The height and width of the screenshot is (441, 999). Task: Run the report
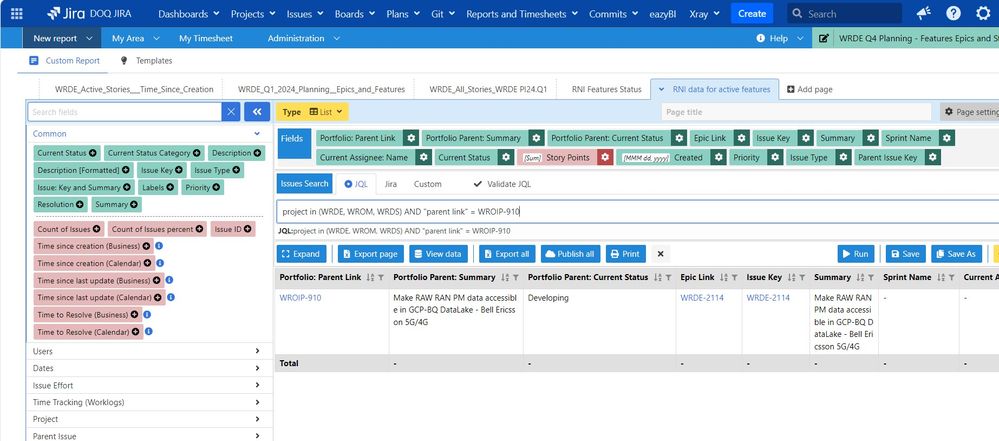pyautogui.click(x=855, y=254)
